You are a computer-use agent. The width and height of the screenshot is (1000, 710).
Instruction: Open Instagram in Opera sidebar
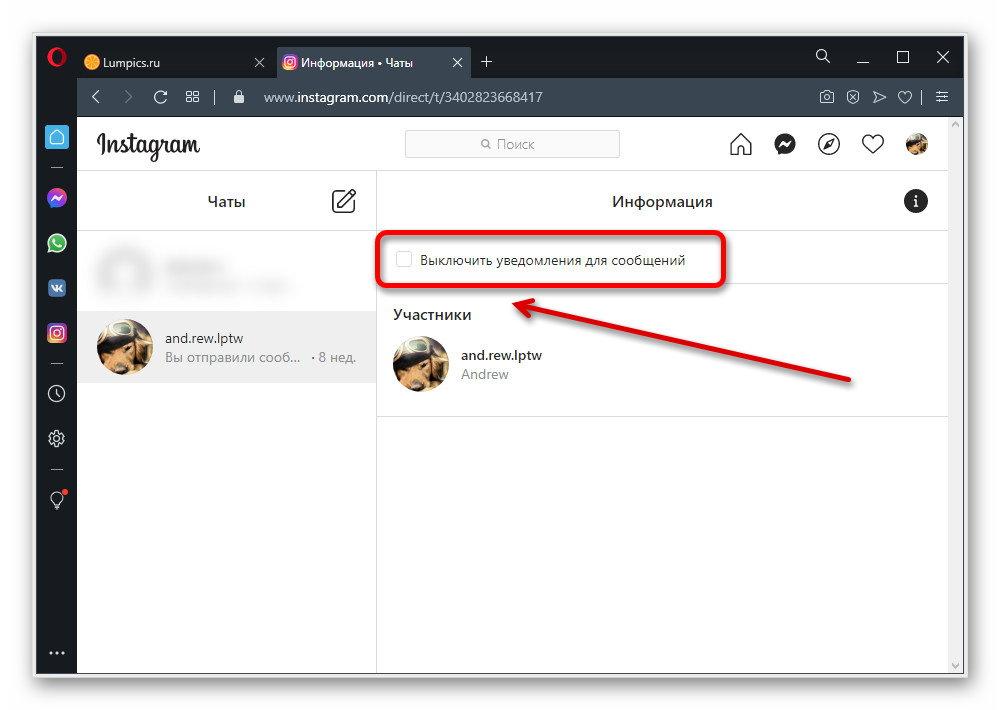(57, 333)
